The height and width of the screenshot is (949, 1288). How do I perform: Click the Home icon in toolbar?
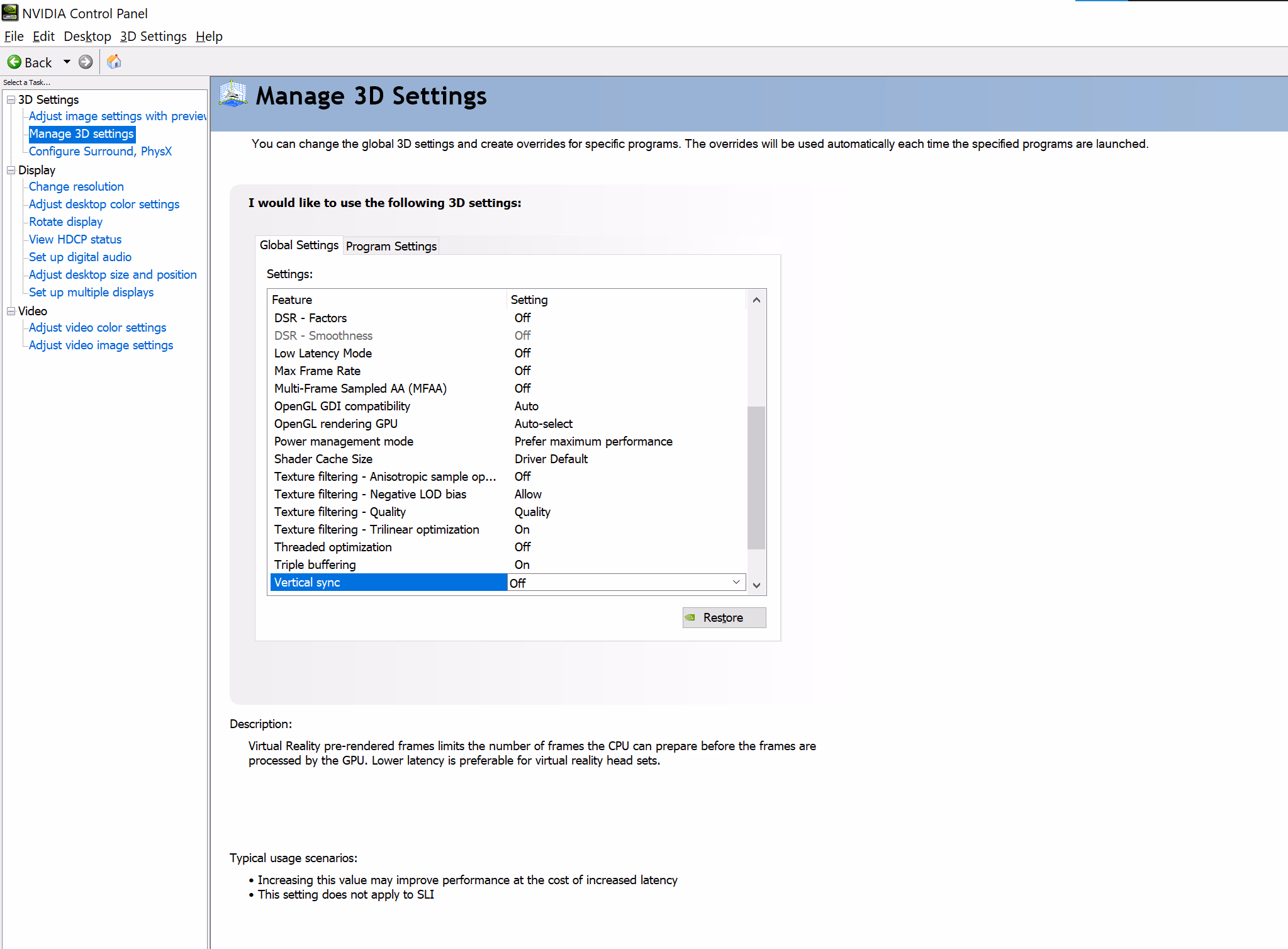pos(114,62)
